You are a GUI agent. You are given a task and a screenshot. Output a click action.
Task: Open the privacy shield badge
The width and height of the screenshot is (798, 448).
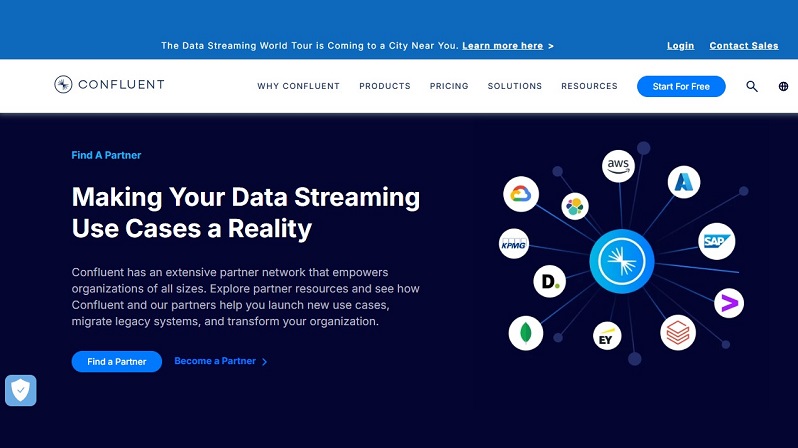coord(21,390)
